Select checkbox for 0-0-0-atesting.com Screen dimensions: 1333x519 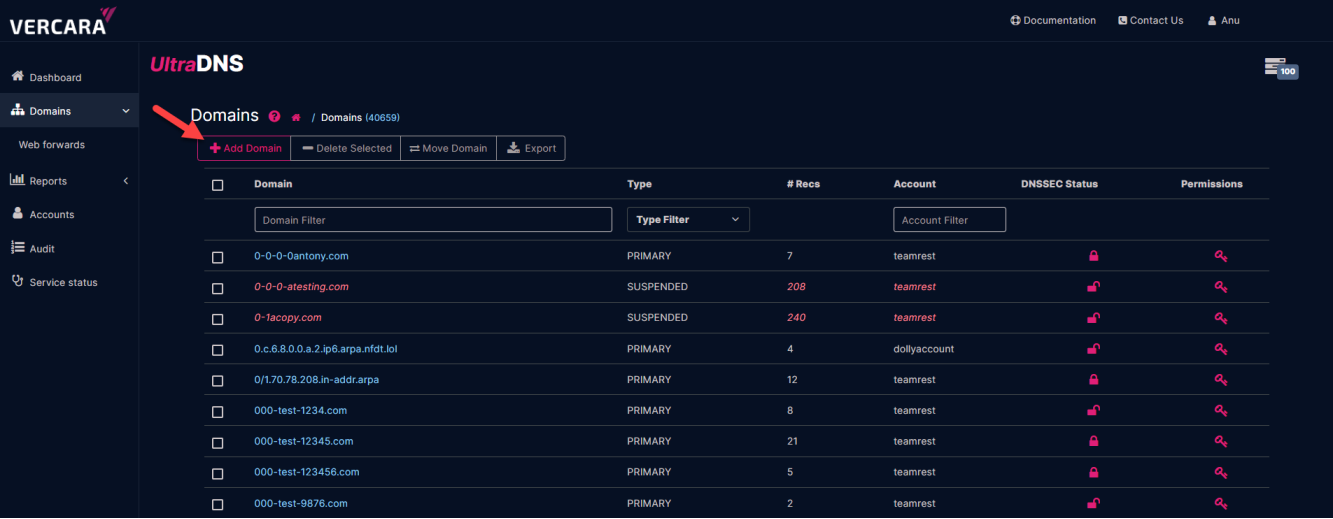[218, 288]
